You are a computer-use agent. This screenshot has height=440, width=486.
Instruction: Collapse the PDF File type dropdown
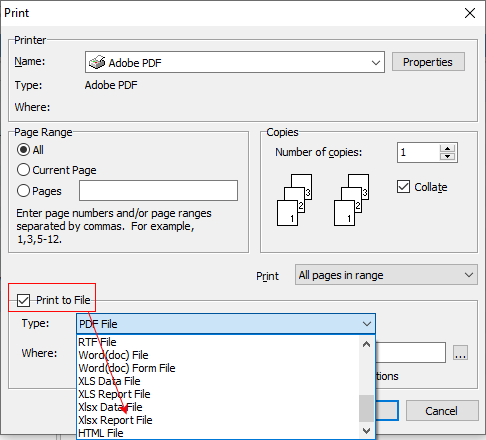click(x=226, y=324)
